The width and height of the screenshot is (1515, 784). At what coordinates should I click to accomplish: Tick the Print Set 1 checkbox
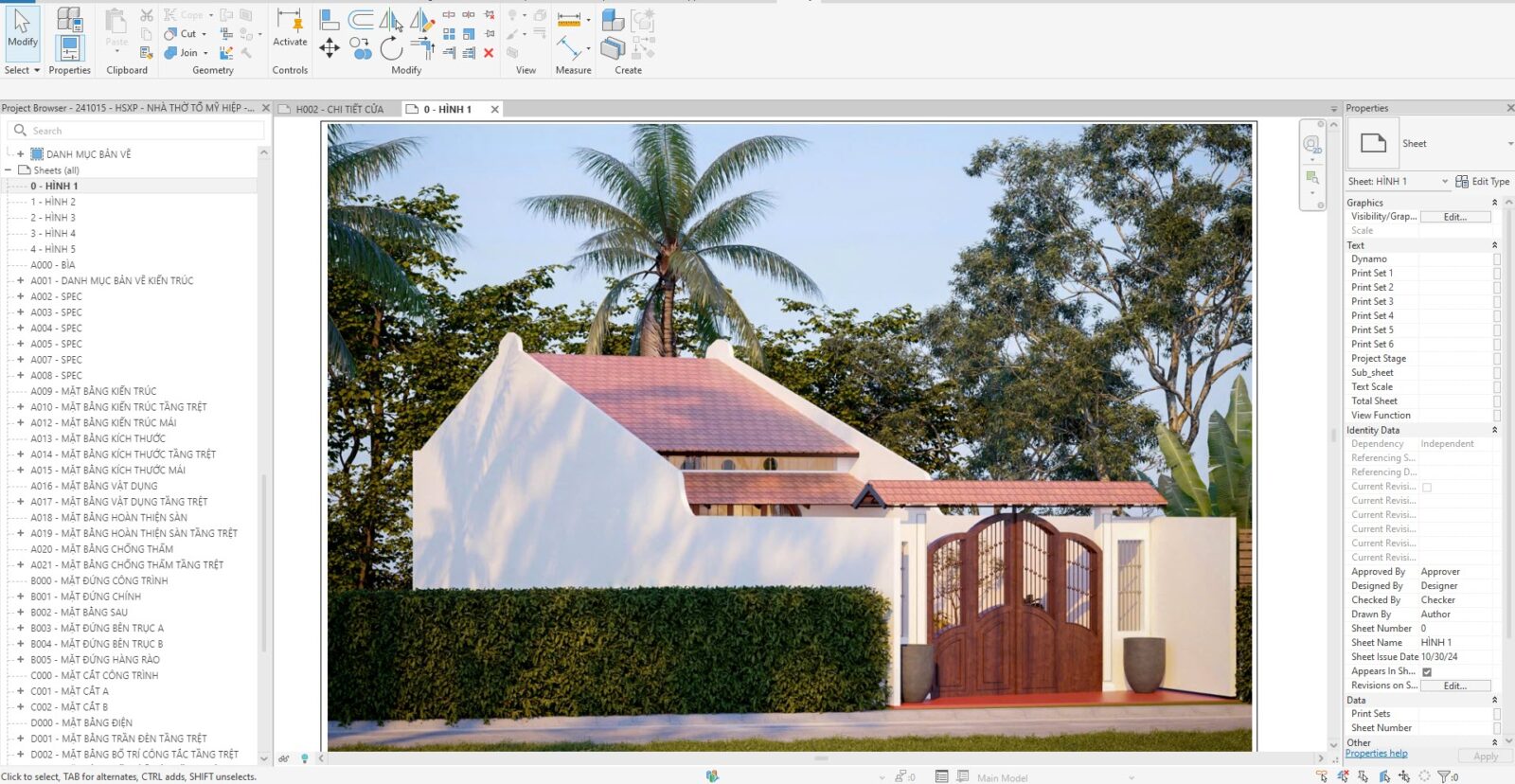click(1497, 273)
